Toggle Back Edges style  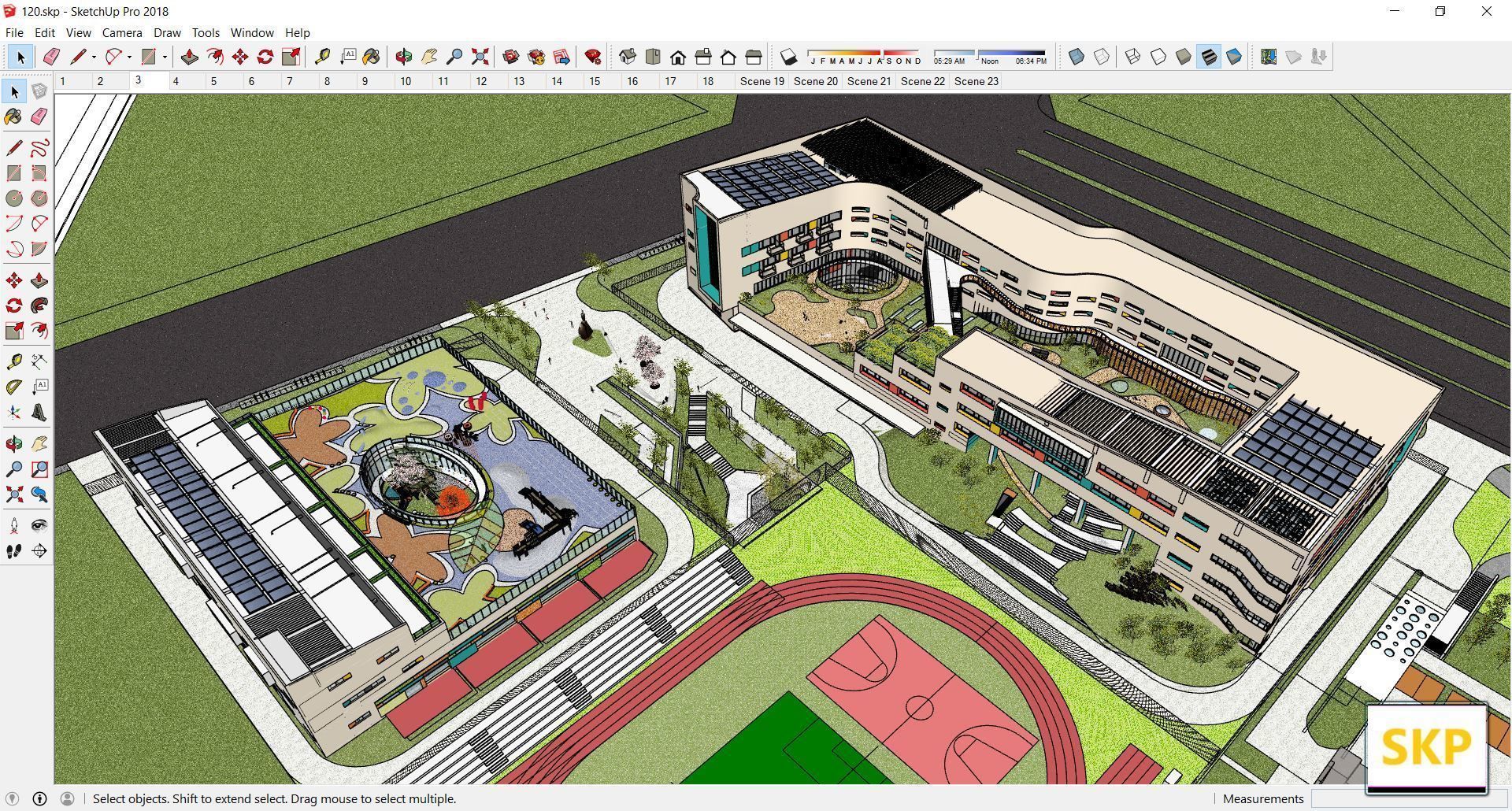pyautogui.click(x=1102, y=57)
